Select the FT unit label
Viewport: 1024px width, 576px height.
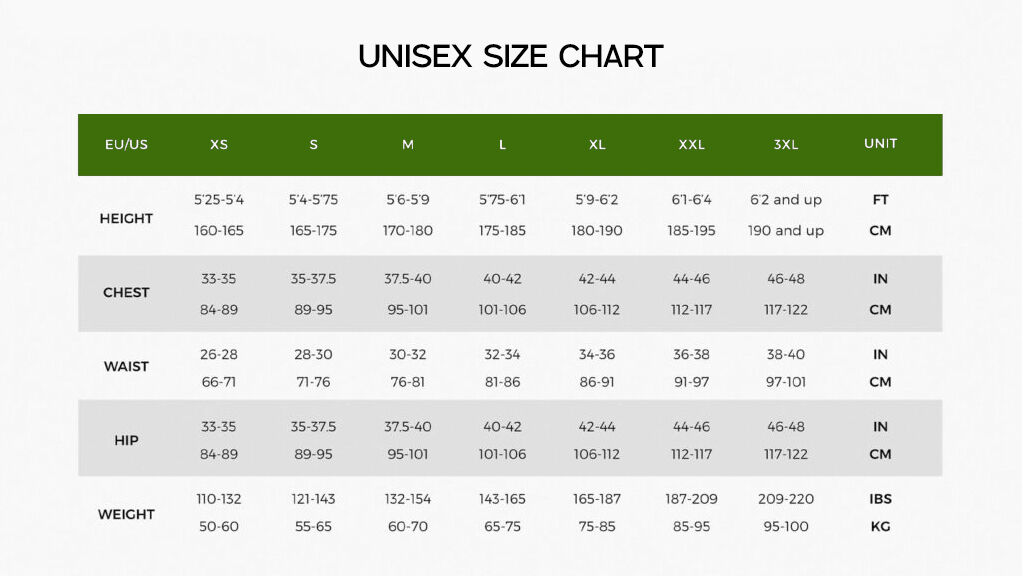pyautogui.click(x=880, y=200)
